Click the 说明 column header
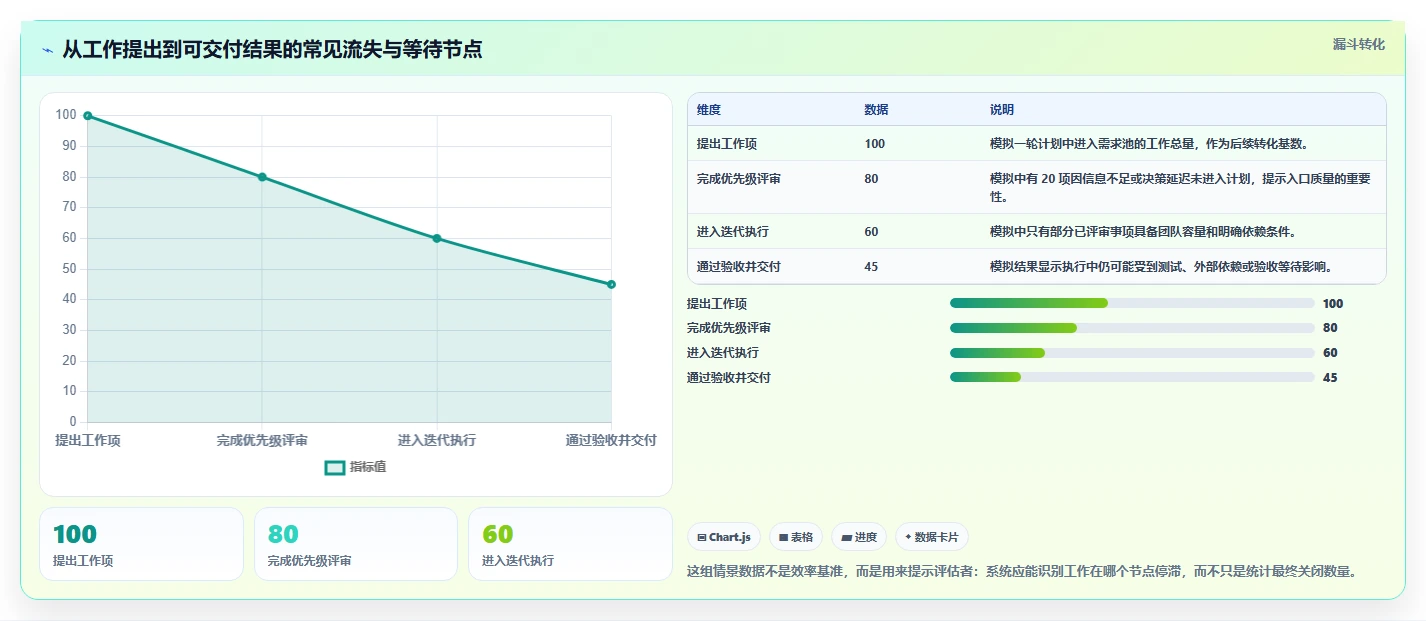This screenshot has width=1426, height=621. (1002, 110)
